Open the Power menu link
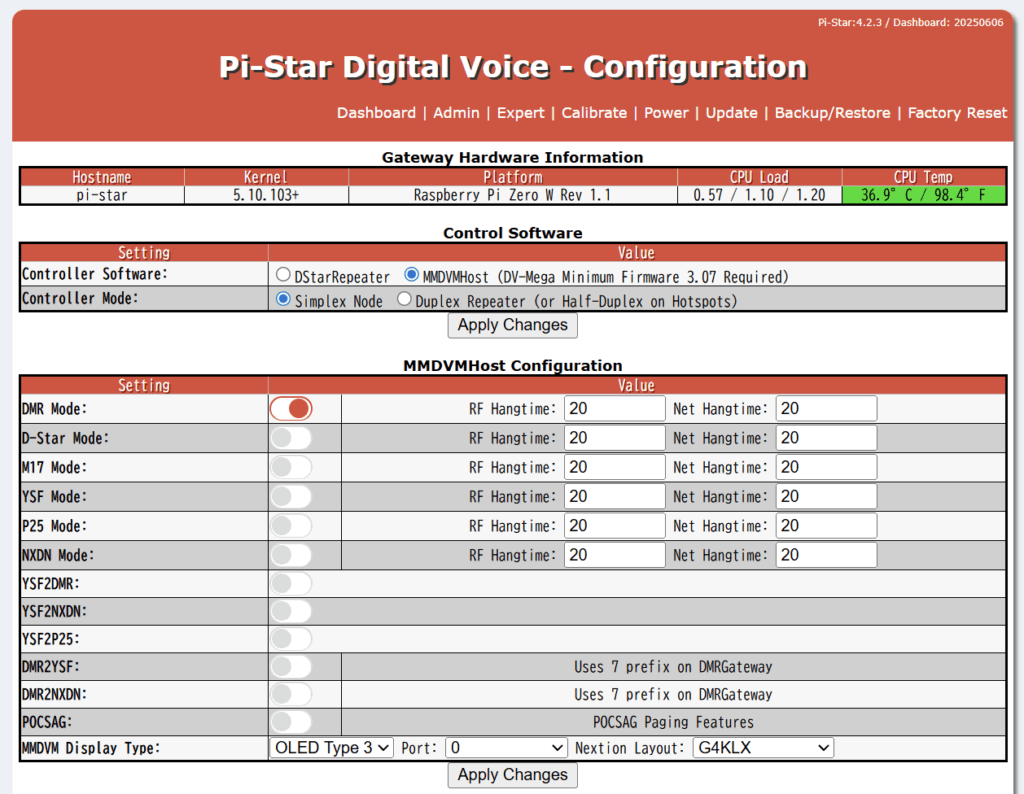1024x794 pixels. pos(666,113)
